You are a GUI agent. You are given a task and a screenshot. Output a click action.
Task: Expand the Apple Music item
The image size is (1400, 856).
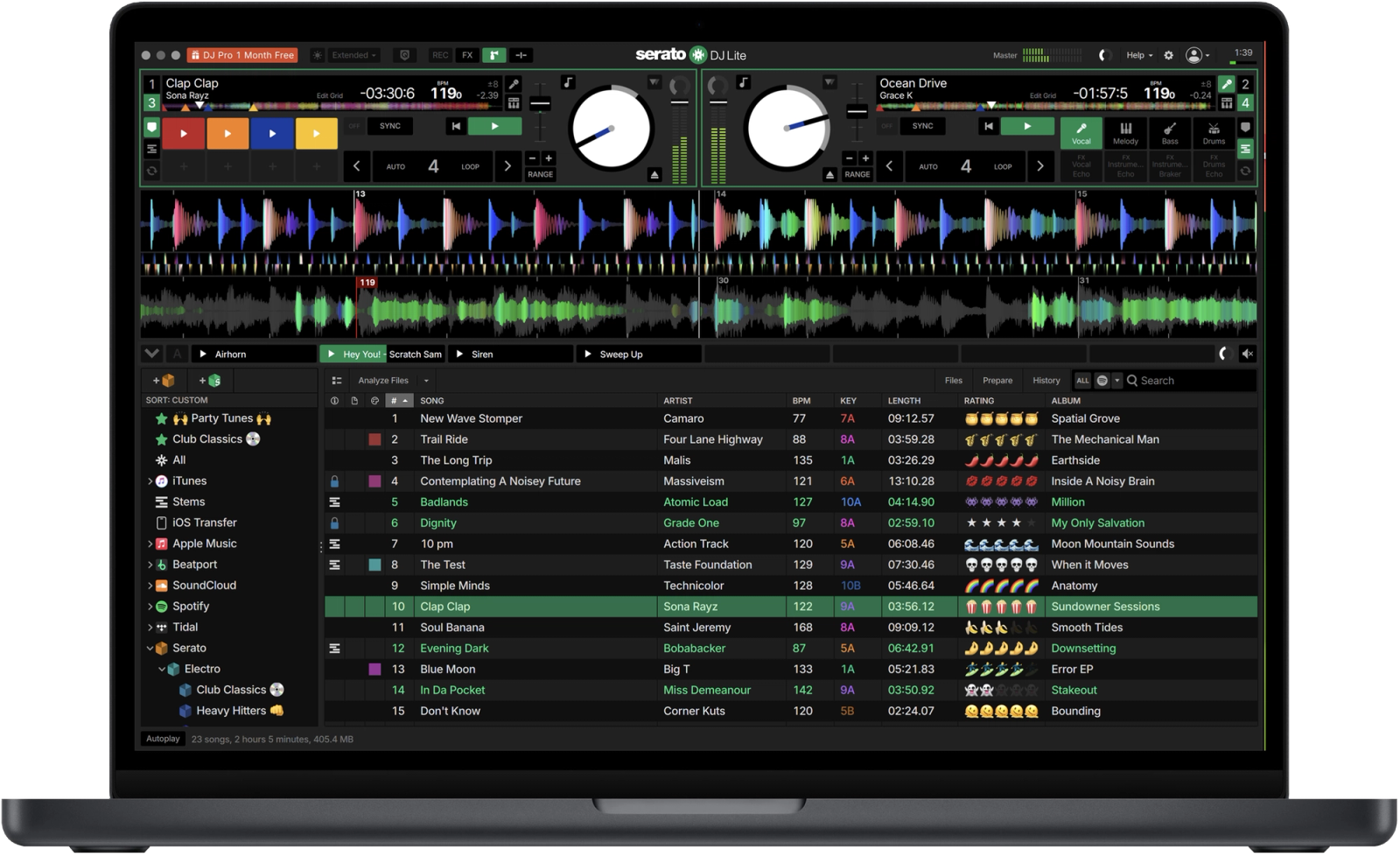pos(150,544)
